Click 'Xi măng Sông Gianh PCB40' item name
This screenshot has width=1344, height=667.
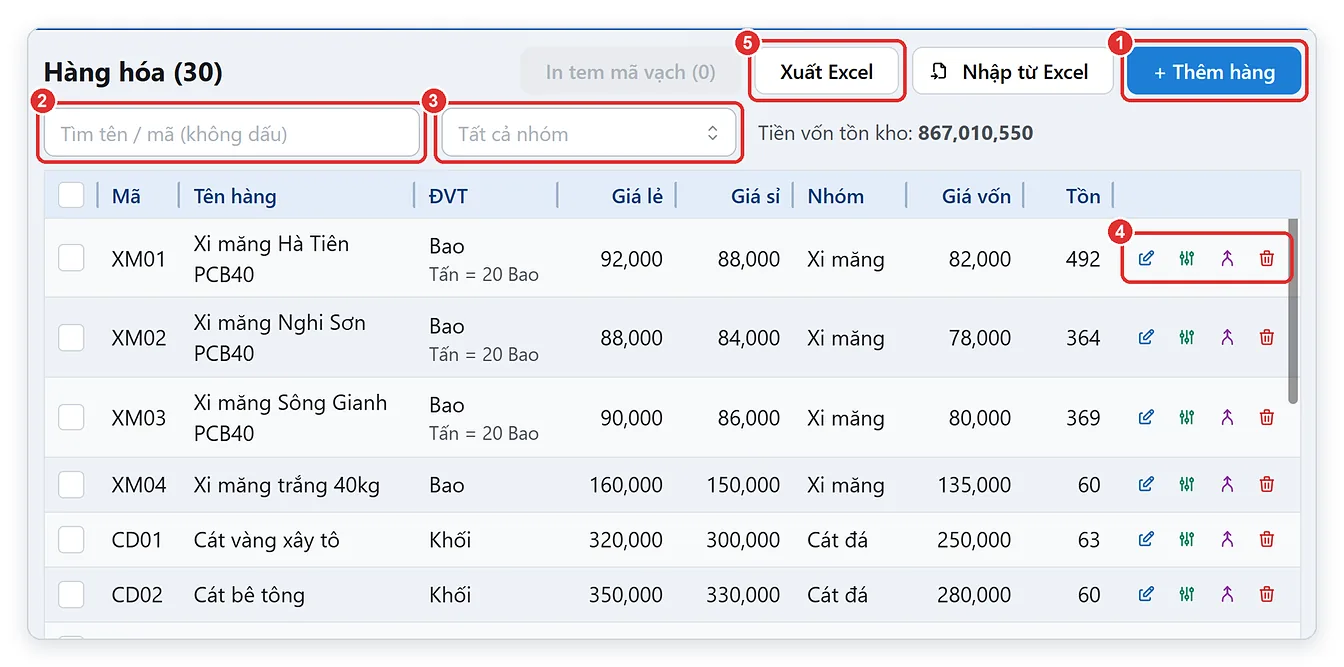click(290, 418)
